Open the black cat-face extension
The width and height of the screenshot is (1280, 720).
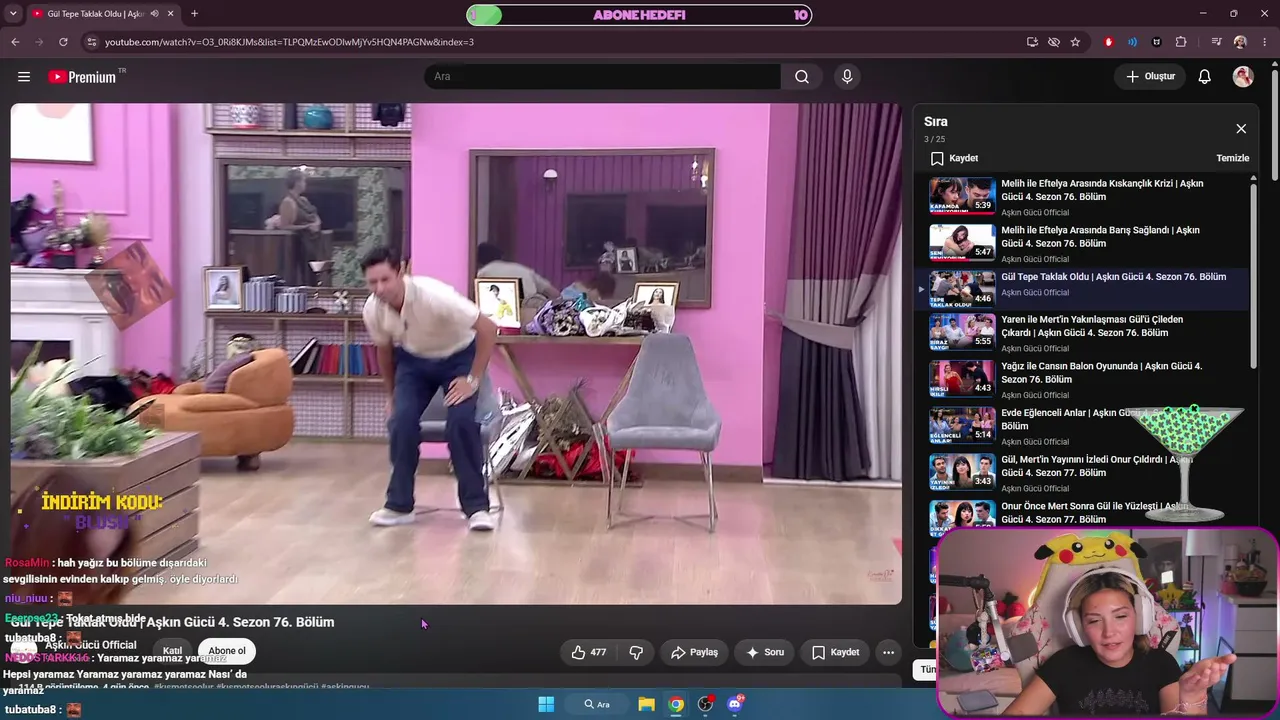point(1157,42)
